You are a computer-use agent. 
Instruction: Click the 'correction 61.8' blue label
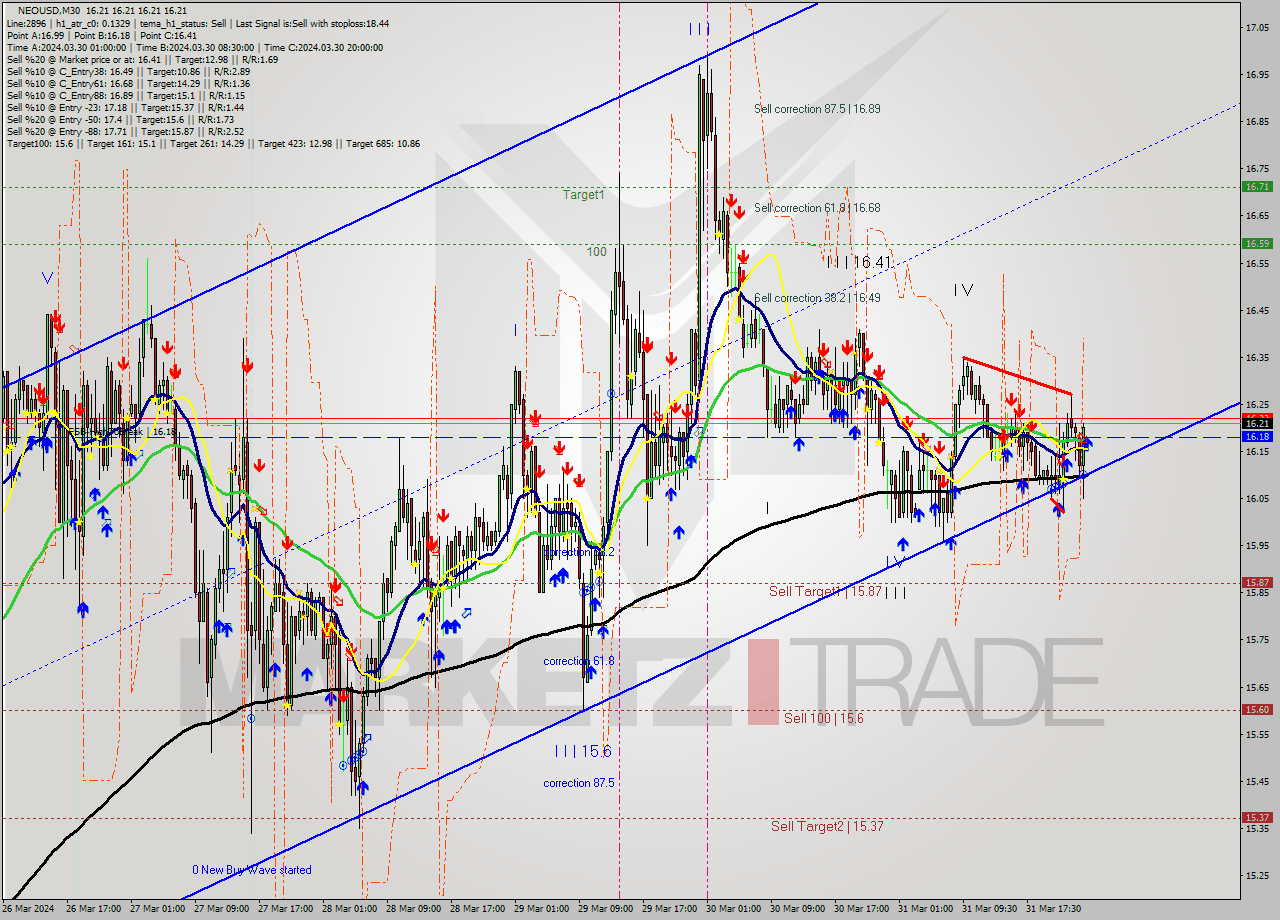[579, 662]
